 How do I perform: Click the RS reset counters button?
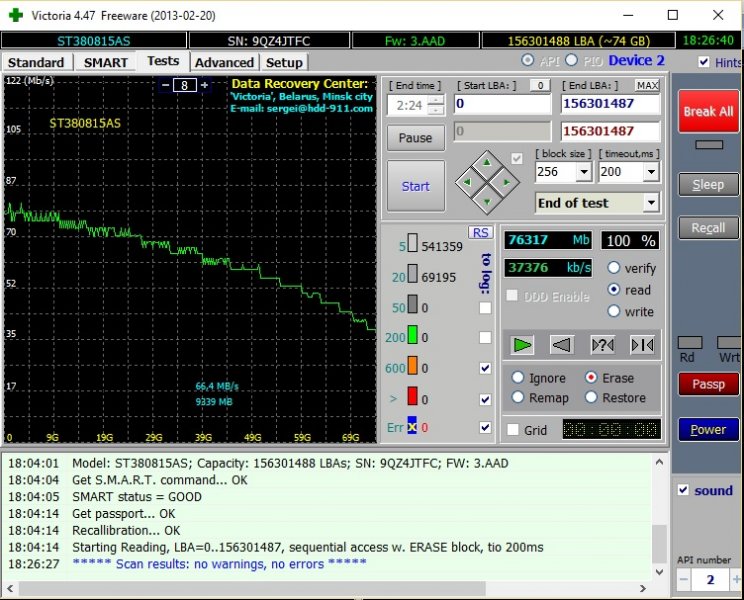[x=481, y=232]
